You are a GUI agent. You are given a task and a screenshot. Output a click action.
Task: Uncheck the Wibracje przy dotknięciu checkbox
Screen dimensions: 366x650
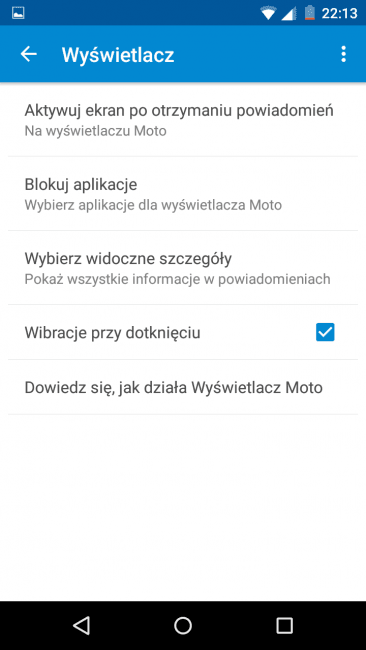325,332
